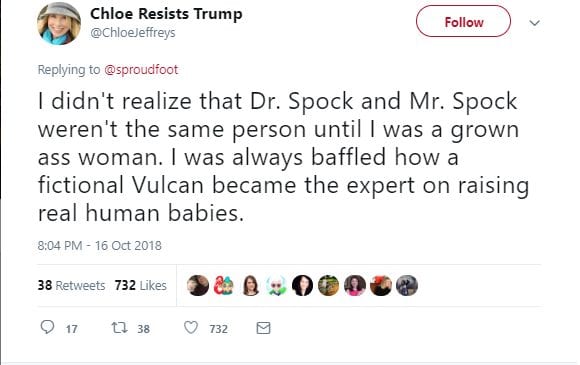Image resolution: width=580 pixels, height=365 pixels.
Task: Click the first liker avatar in row
Action: click(198, 285)
